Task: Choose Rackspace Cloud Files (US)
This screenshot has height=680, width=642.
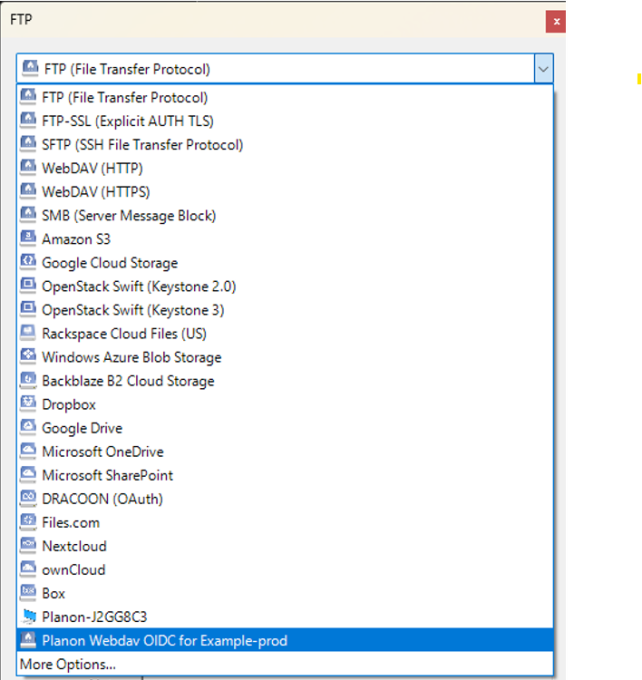Action: [285, 333]
